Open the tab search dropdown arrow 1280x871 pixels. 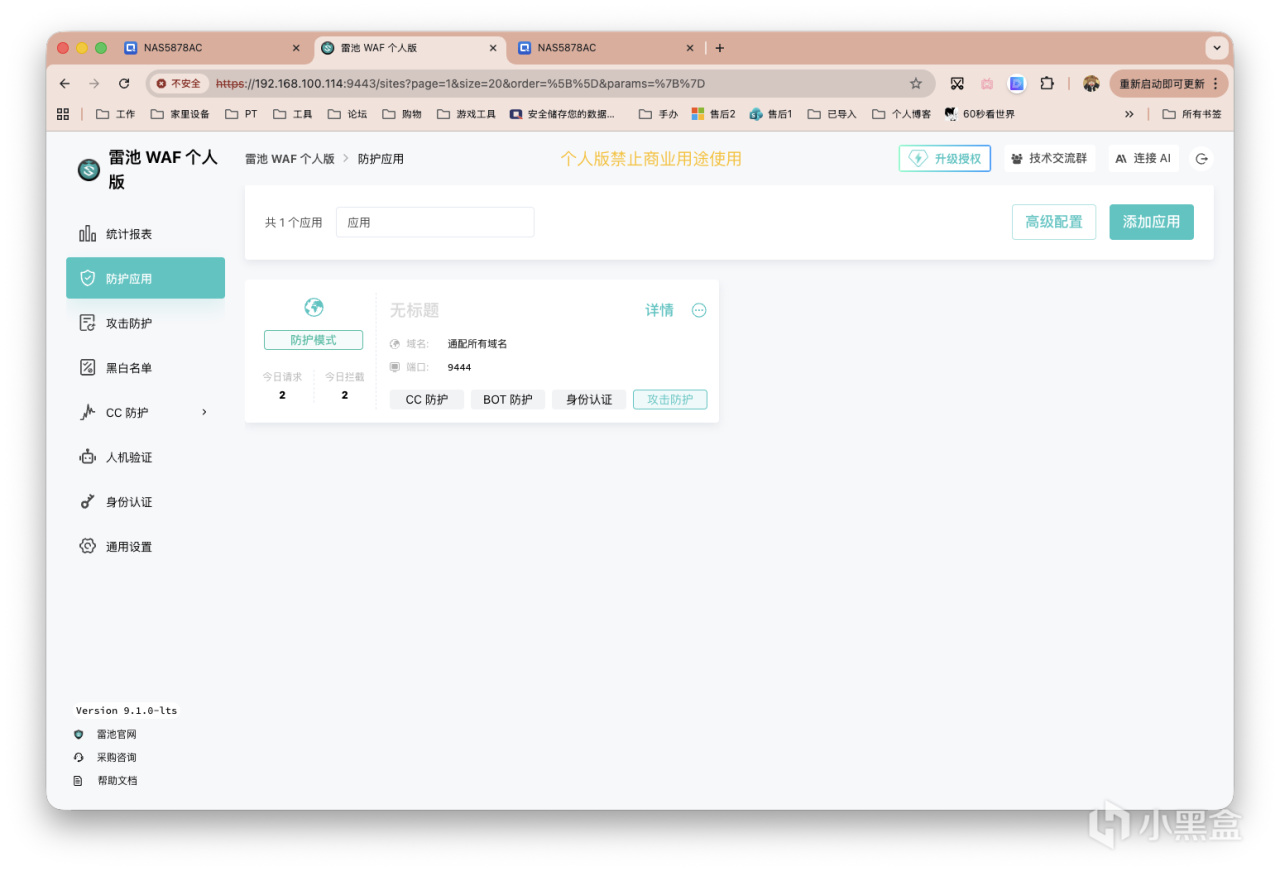pyautogui.click(x=1217, y=48)
